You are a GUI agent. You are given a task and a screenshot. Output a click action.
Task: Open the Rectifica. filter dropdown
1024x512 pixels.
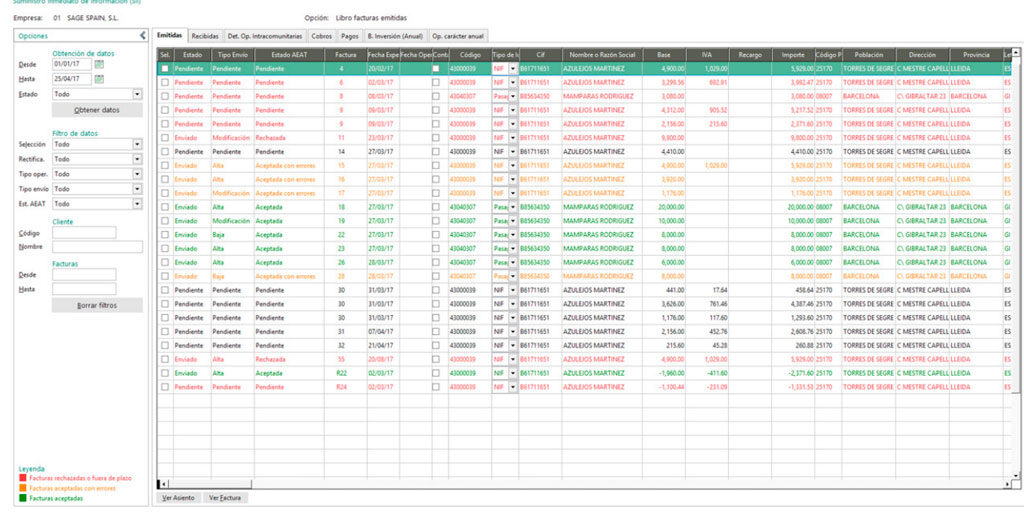point(137,158)
